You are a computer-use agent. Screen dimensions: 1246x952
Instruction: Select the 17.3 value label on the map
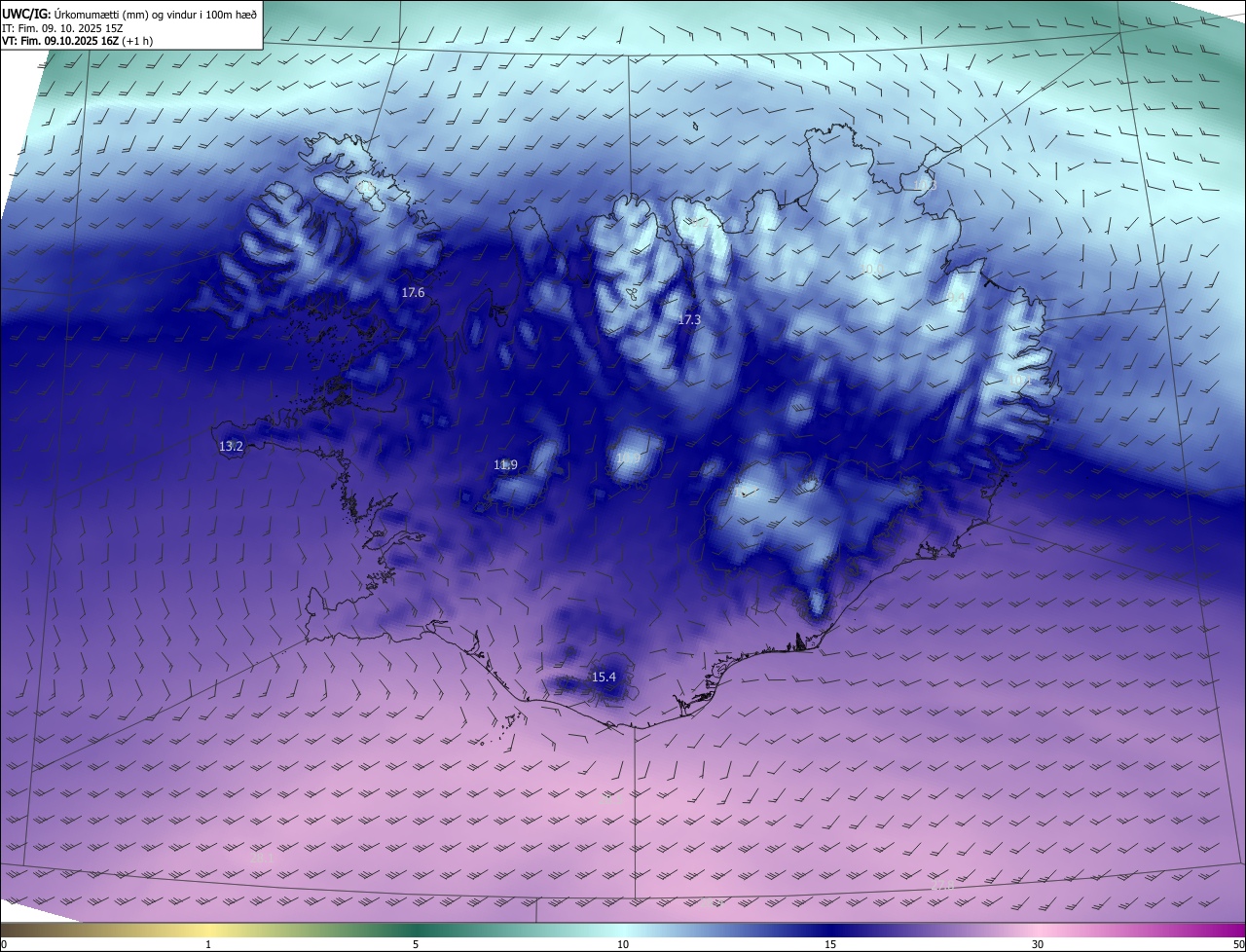tap(689, 319)
